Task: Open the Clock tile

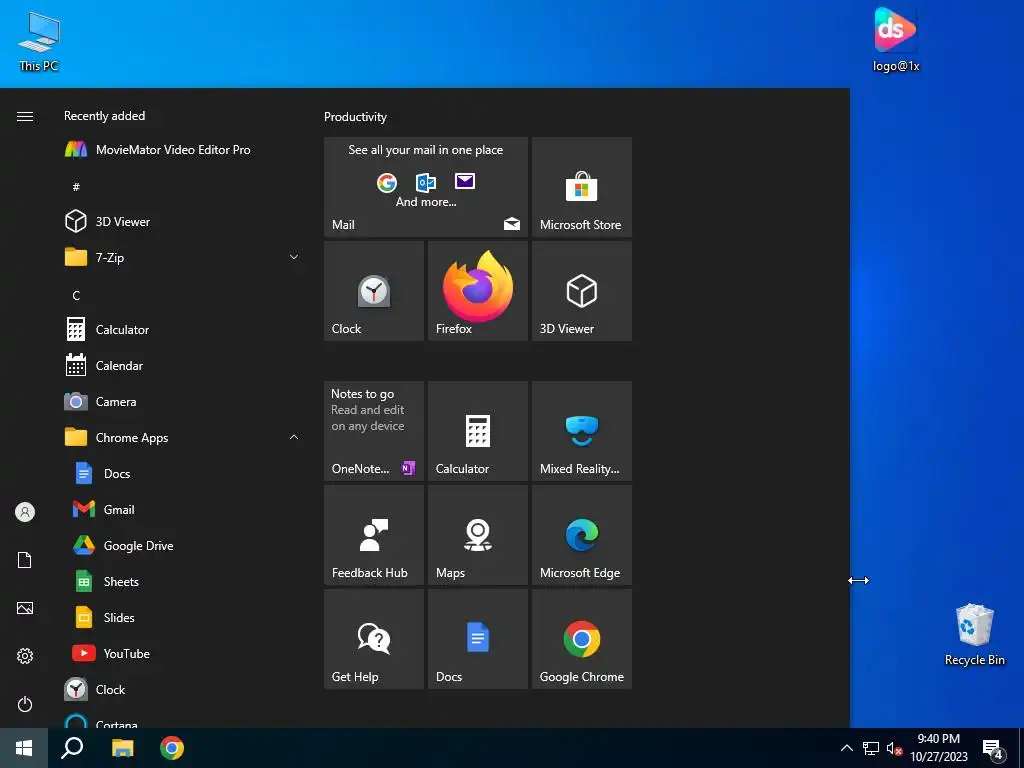Action: [374, 291]
